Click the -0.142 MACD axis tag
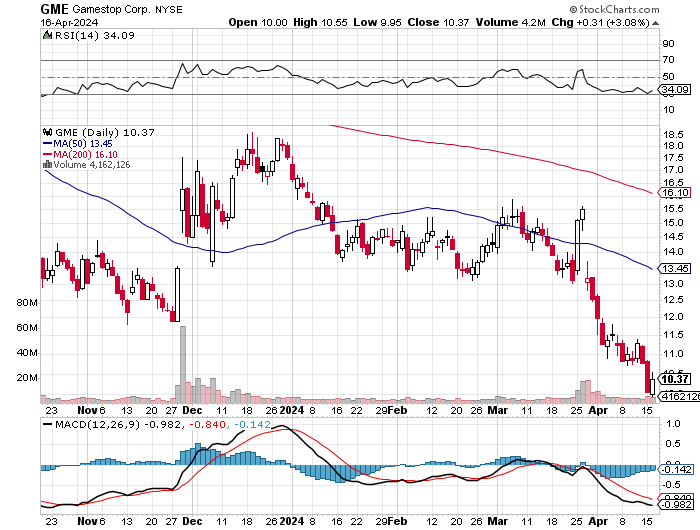The height and width of the screenshot is (530, 700). pyautogui.click(x=675, y=470)
